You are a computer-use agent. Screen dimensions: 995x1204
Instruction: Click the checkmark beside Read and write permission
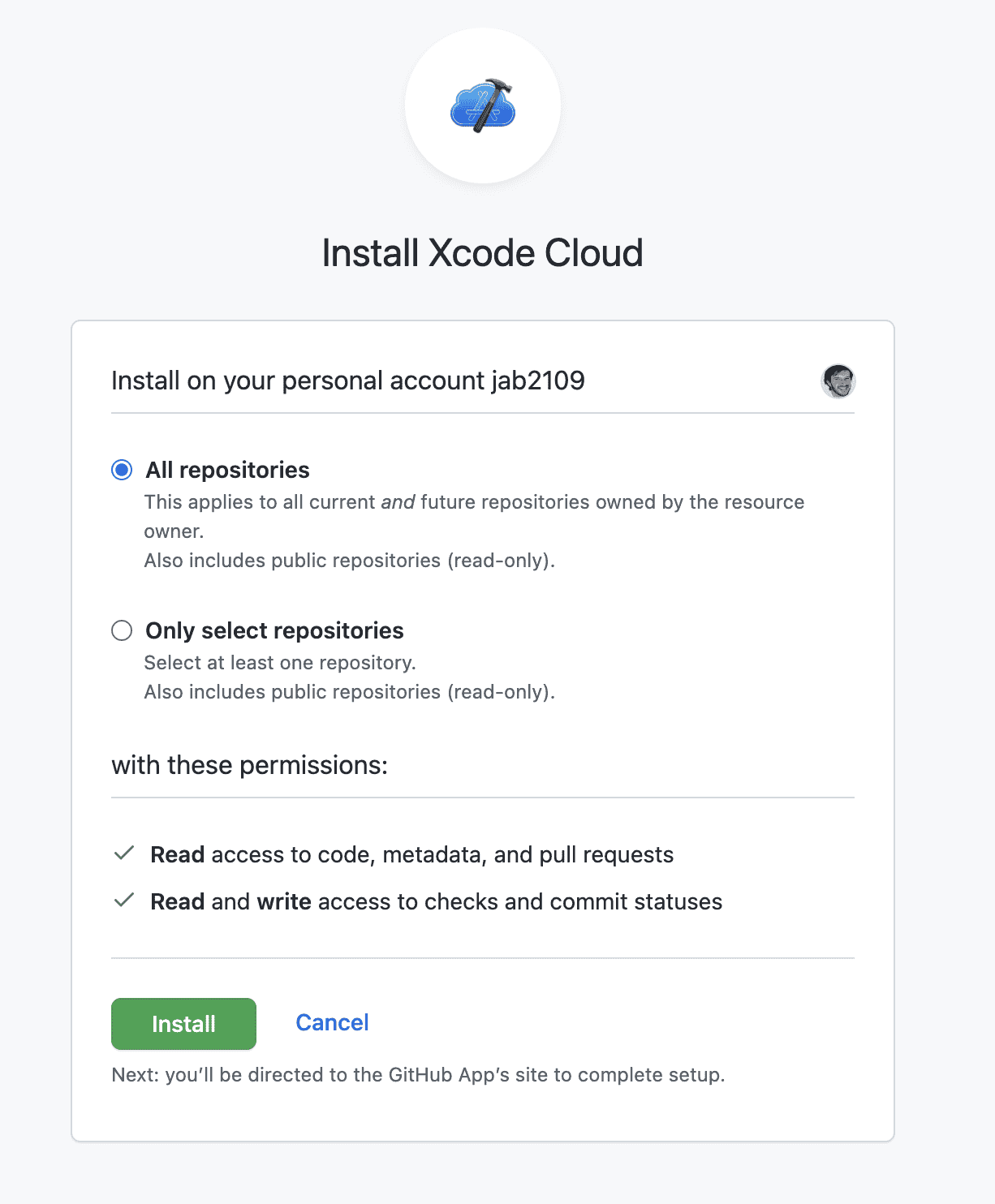coord(123,901)
